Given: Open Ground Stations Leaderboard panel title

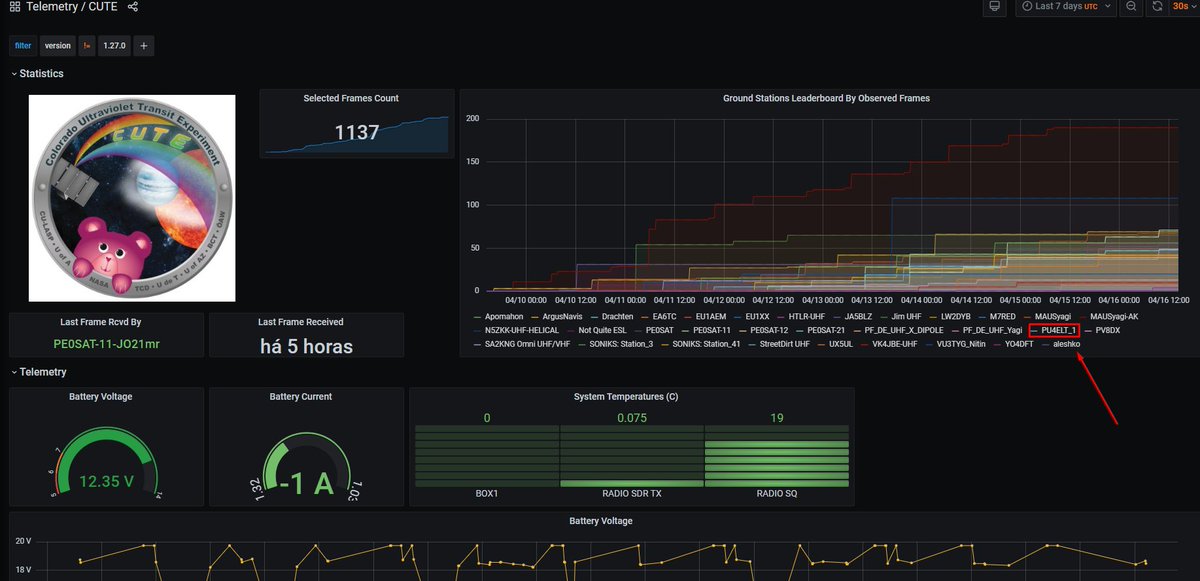Looking at the screenshot, I should coord(826,98).
